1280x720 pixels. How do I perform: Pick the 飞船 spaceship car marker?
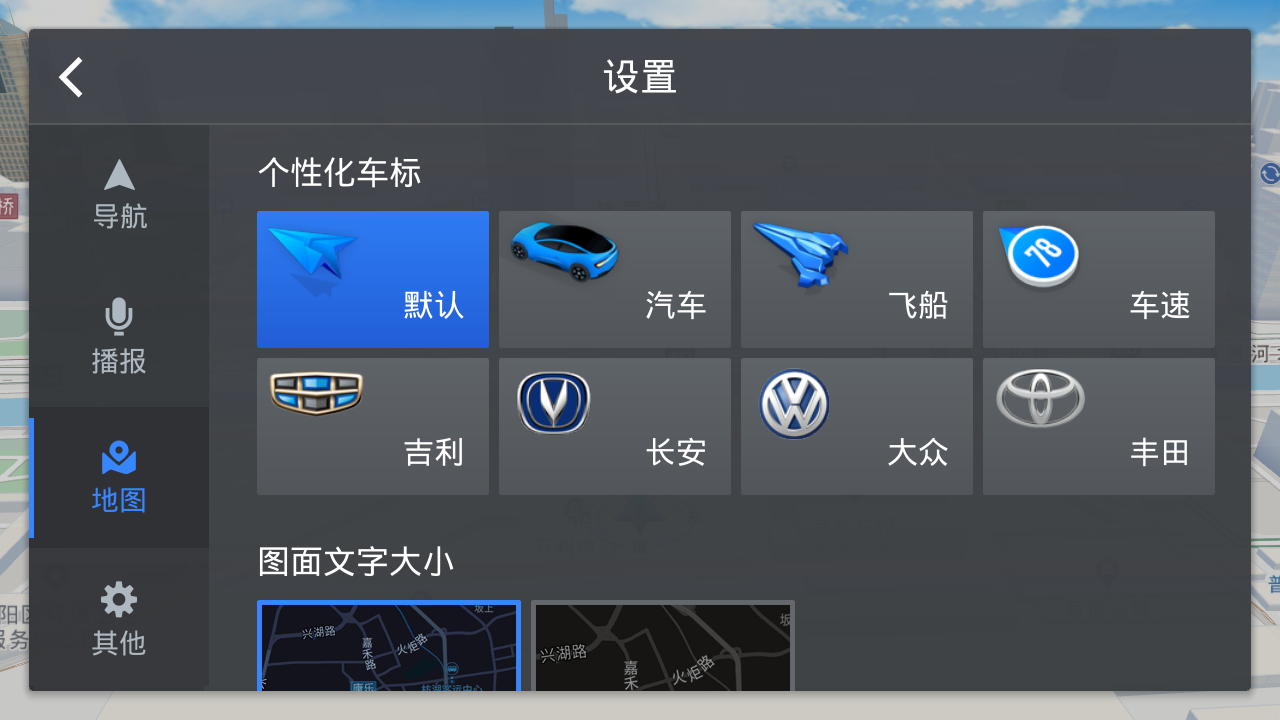click(857, 279)
